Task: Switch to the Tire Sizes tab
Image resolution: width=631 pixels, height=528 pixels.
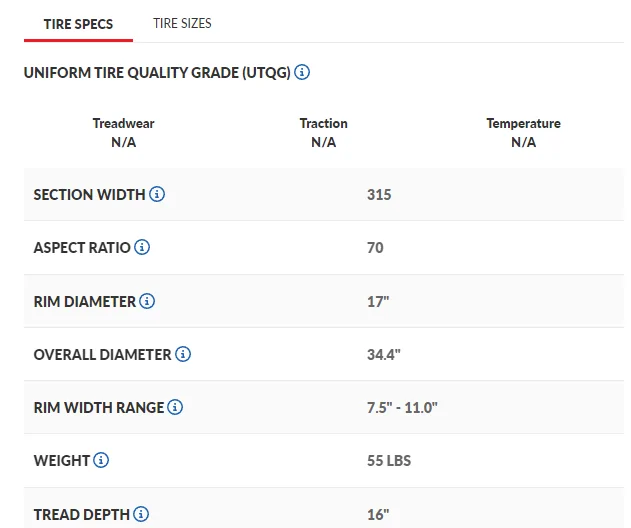Action: point(182,23)
